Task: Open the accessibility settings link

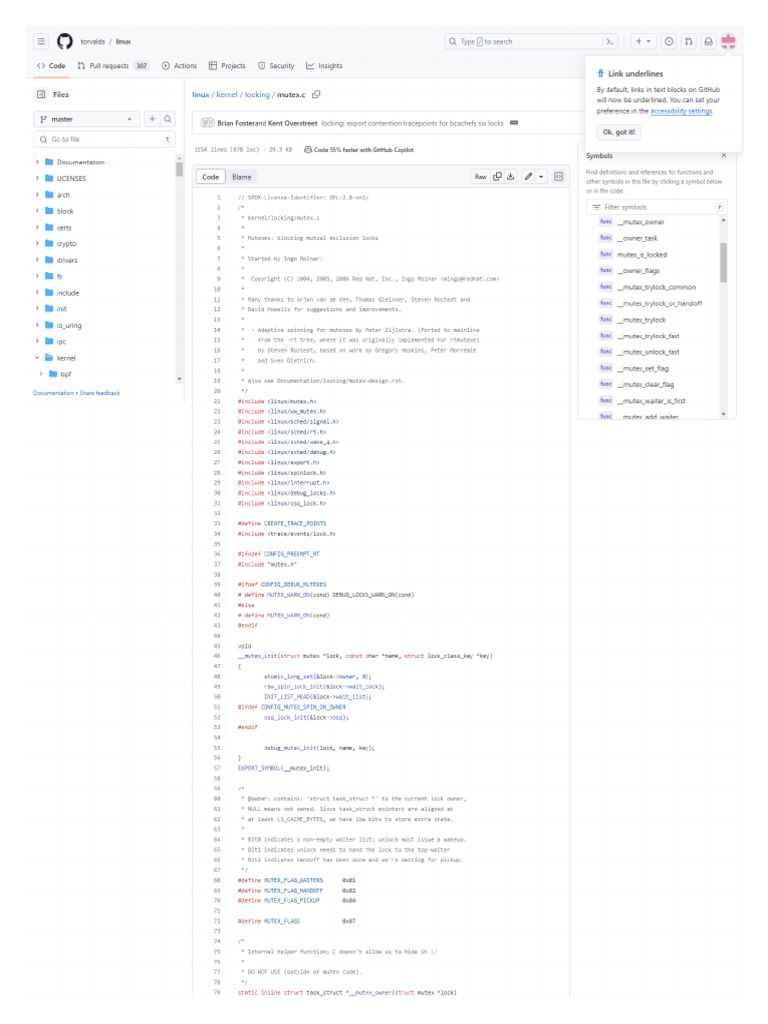Action: [681, 111]
